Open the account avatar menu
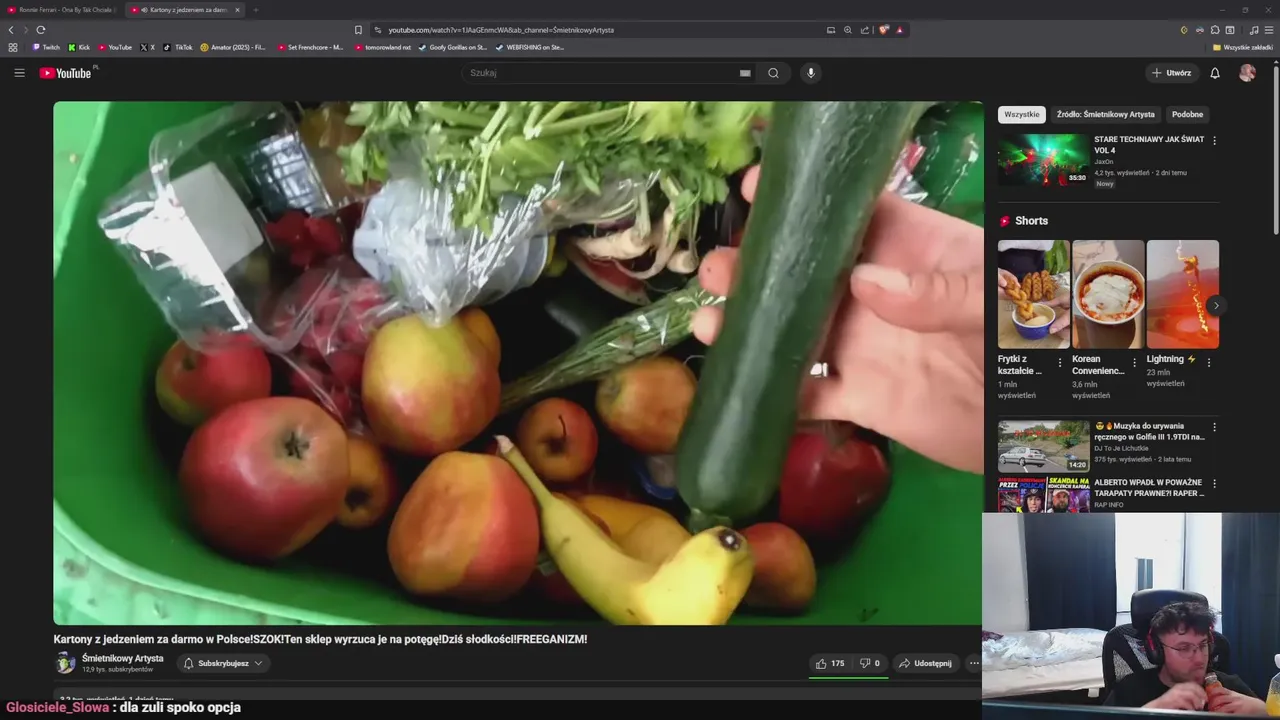Viewport: 1280px width, 720px height. (x=1247, y=73)
